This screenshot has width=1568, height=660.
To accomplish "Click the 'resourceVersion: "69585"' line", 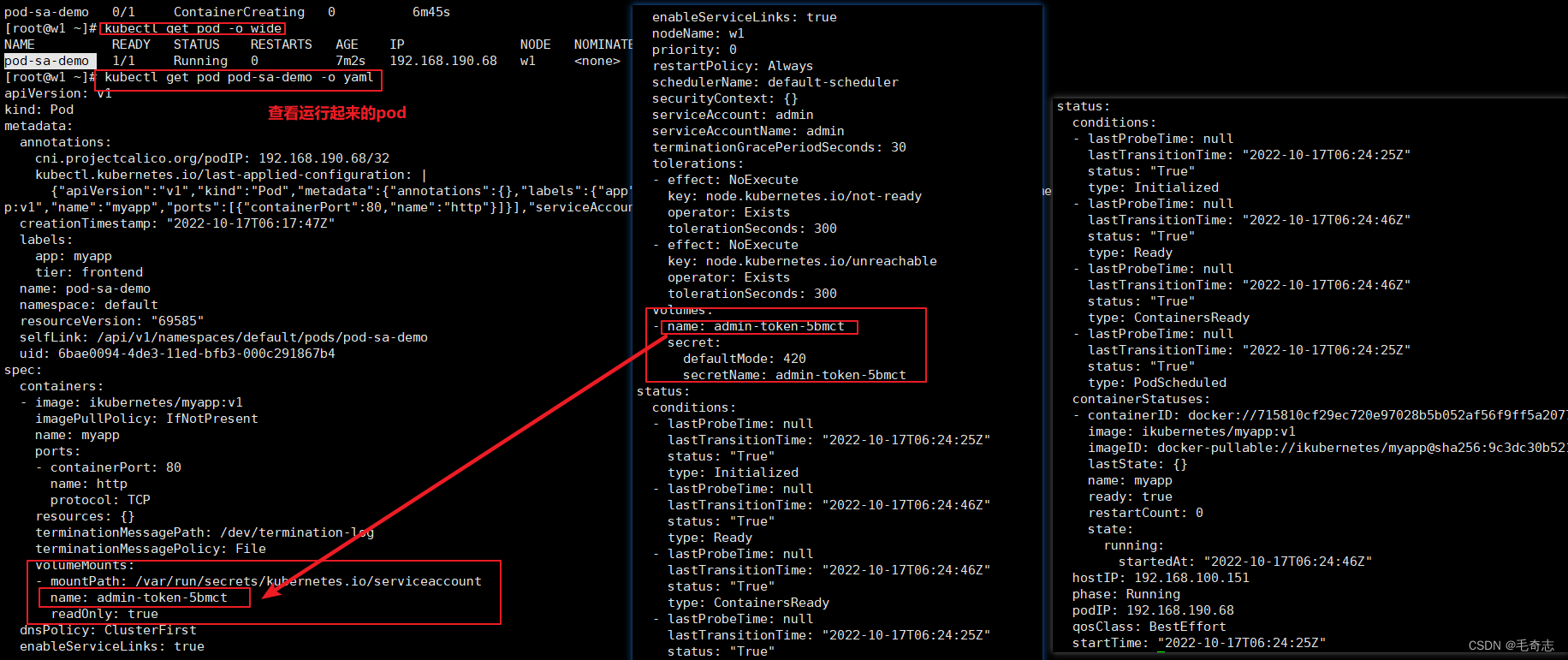I will [112, 321].
